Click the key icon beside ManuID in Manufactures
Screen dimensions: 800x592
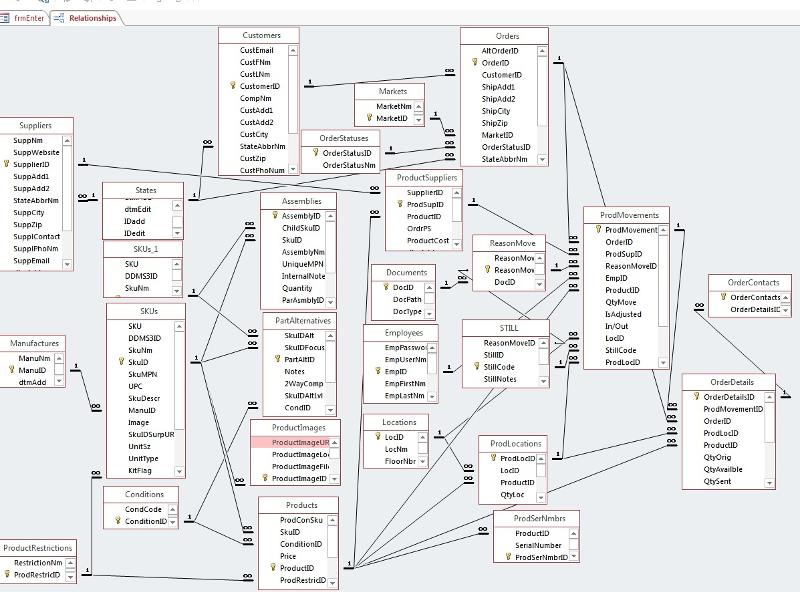(x=11, y=369)
